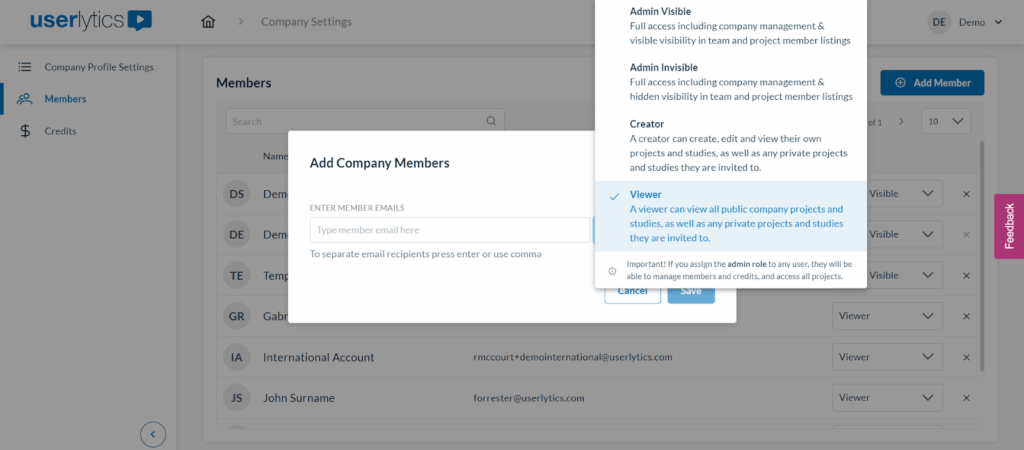The width and height of the screenshot is (1024, 450).
Task: Open the Credits section
Action: (x=60, y=131)
